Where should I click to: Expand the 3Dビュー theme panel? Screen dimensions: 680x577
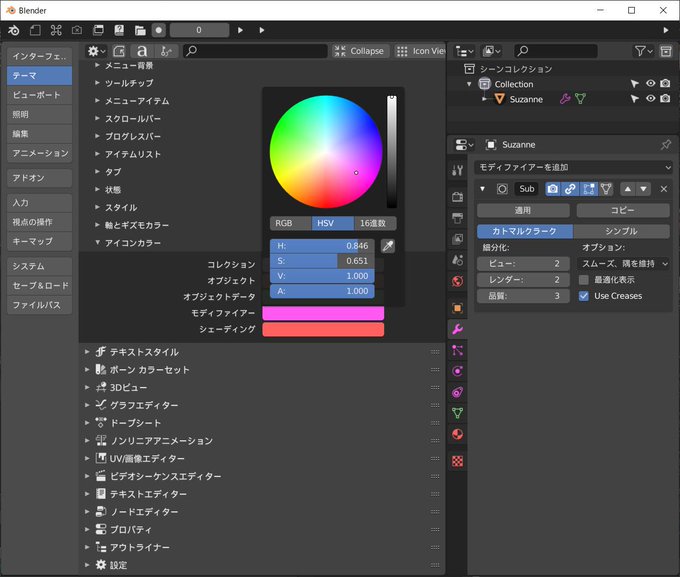tap(87, 387)
